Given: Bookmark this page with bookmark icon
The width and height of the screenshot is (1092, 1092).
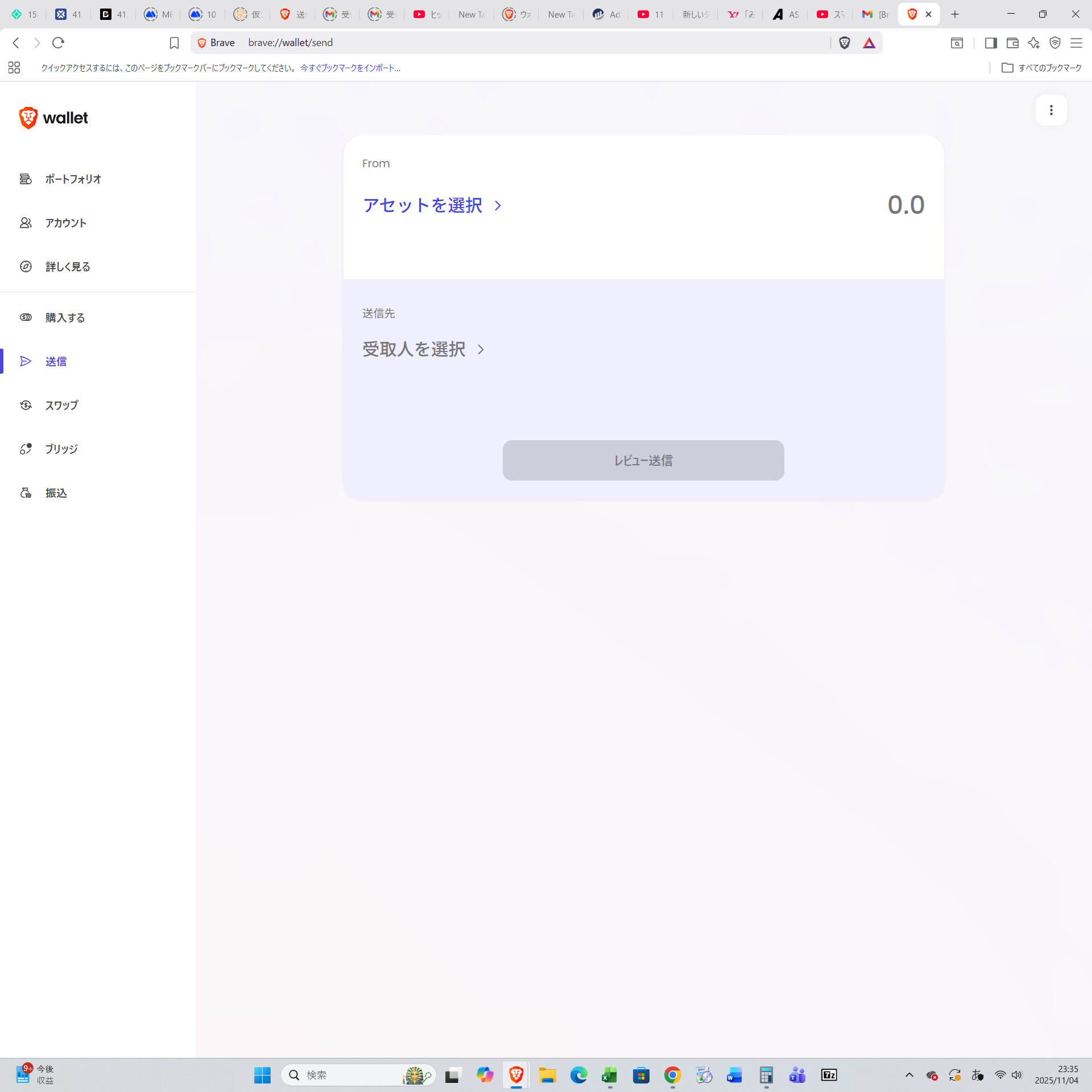Looking at the screenshot, I should point(174,43).
